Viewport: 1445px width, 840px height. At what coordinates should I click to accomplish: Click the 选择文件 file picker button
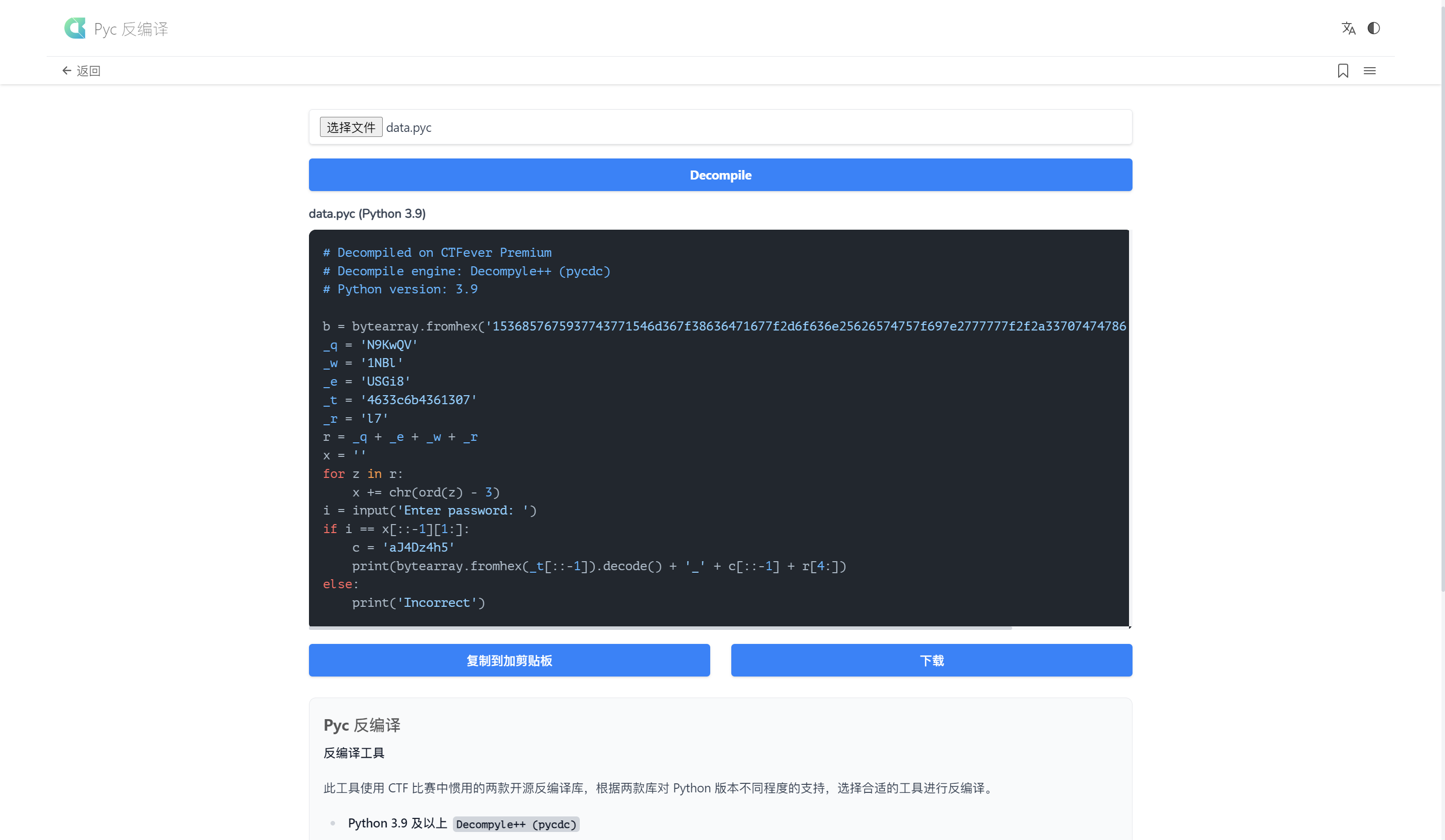(x=349, y=127)
